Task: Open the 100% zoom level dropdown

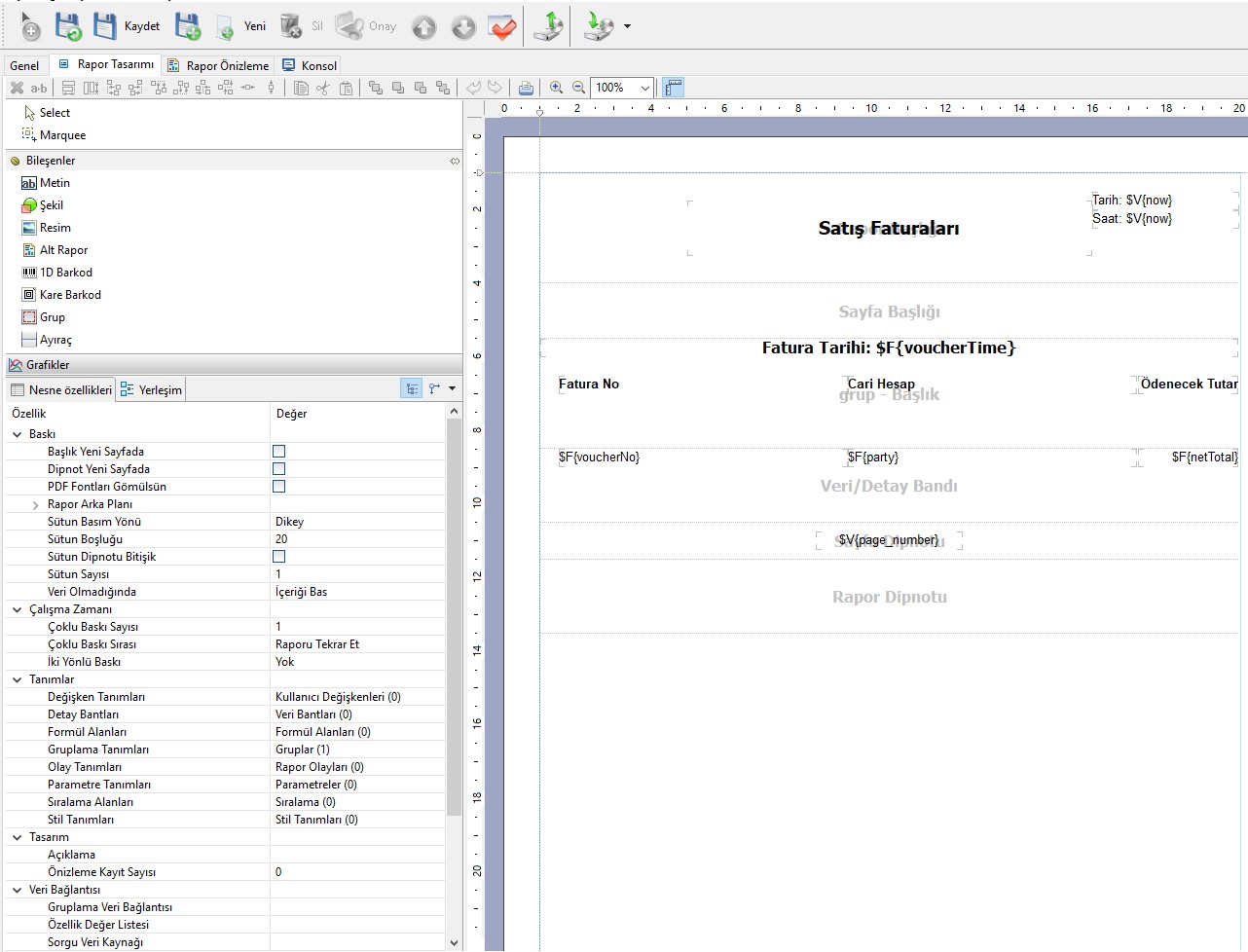Action: click(x=644, y=88)
